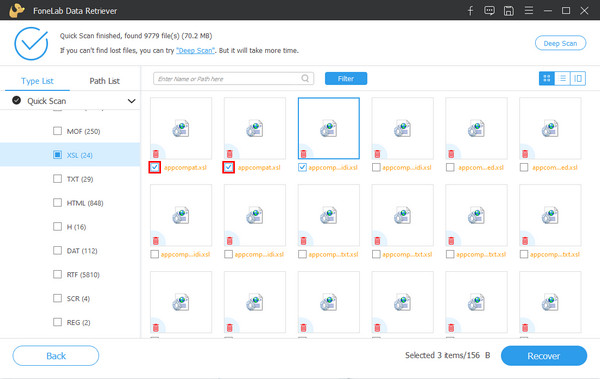This screenshot has width=600, height=379.
Task: Switch to thumbnail grid view
Action: (x=547, y=78)
